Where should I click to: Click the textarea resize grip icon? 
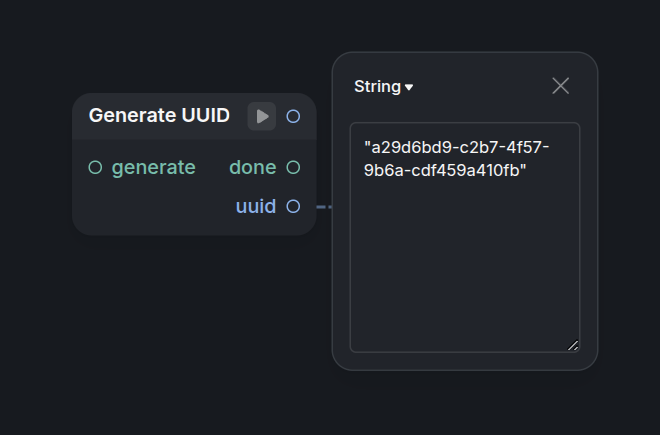(x=573, y=345)
